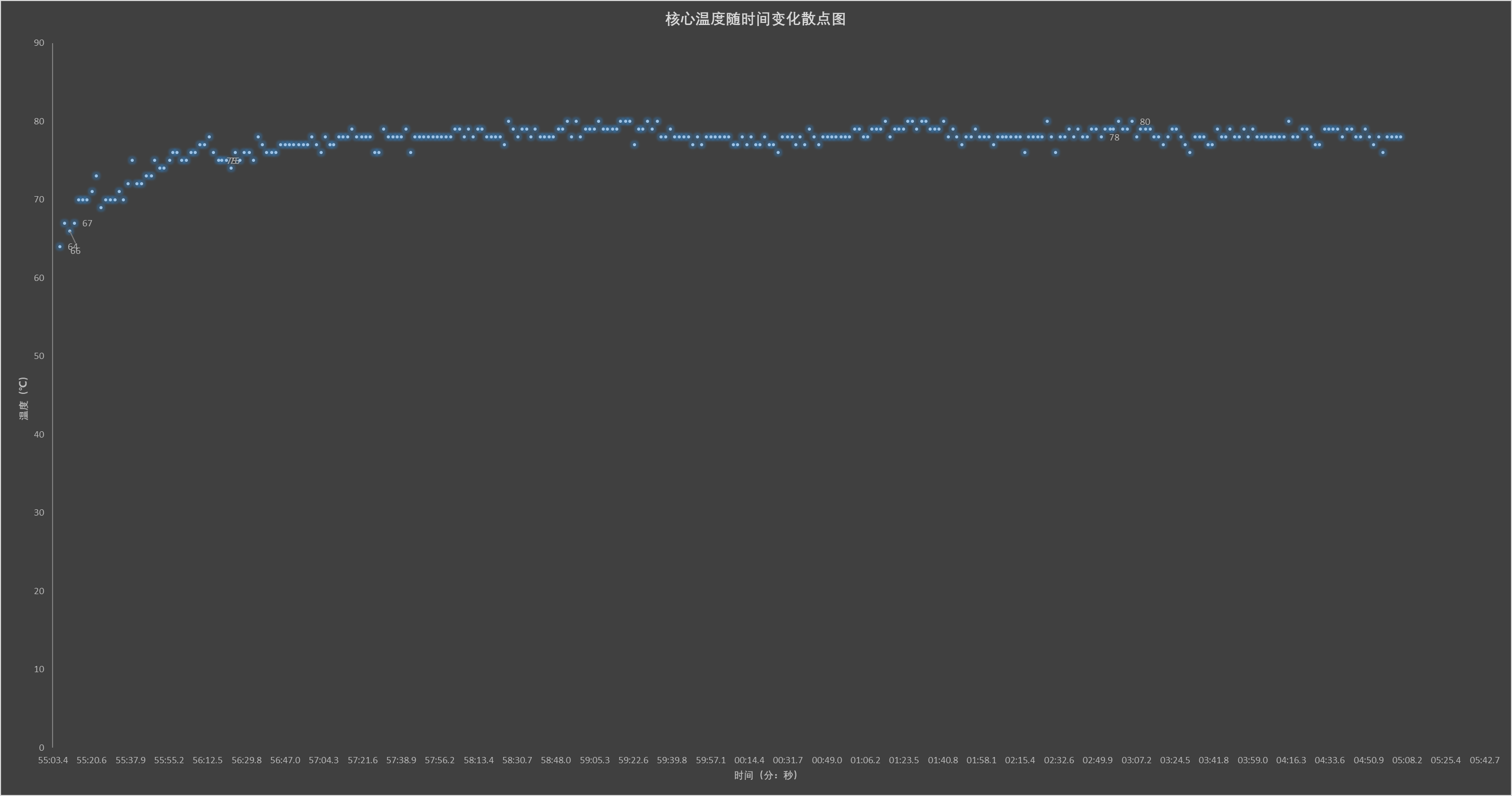Click x-axis tick label 03:07.2
The image size is (1512, 796).
click(1136, 760)
